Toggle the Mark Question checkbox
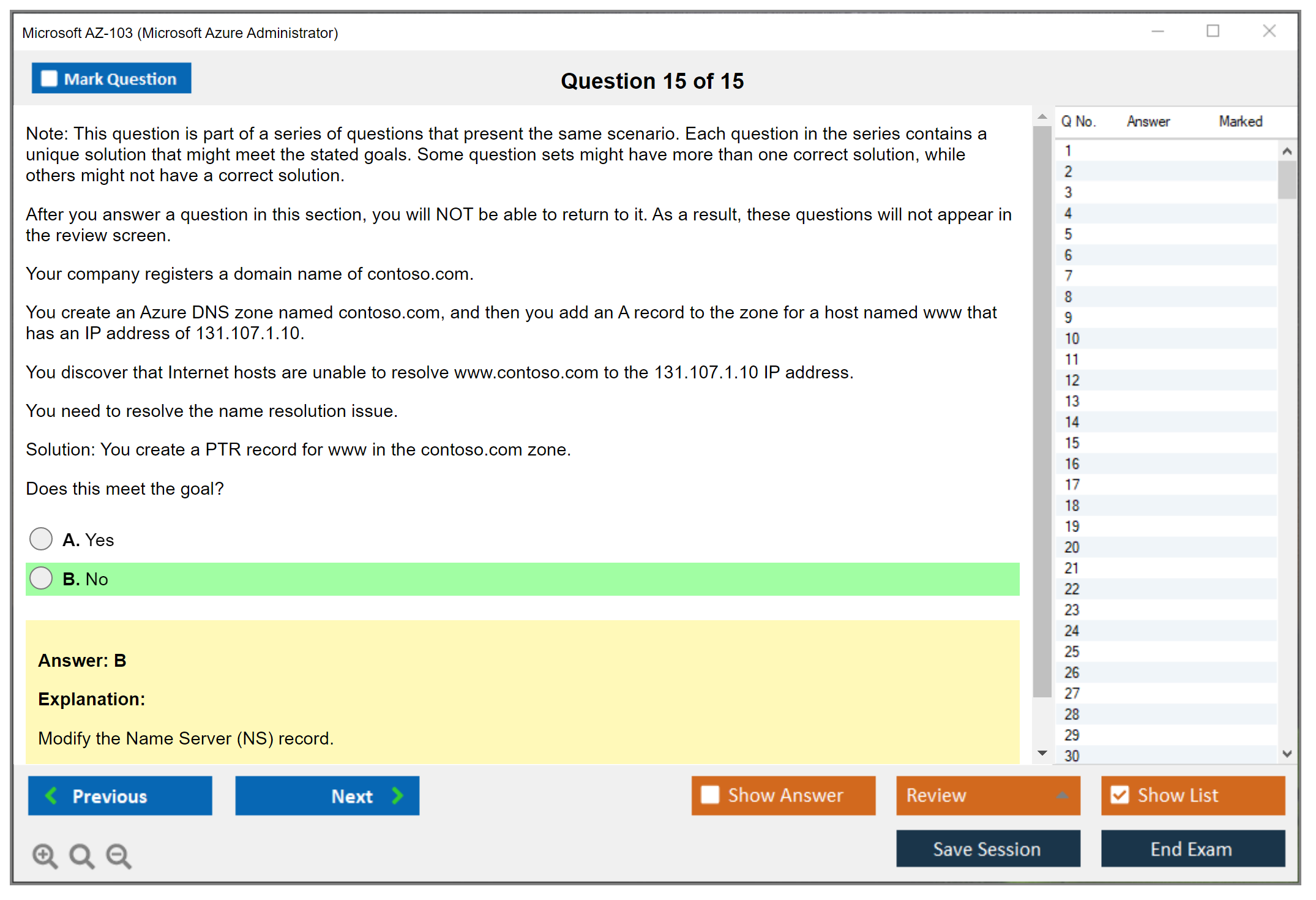Viewport: 1316px width, 900px height. tap(49, 78)
